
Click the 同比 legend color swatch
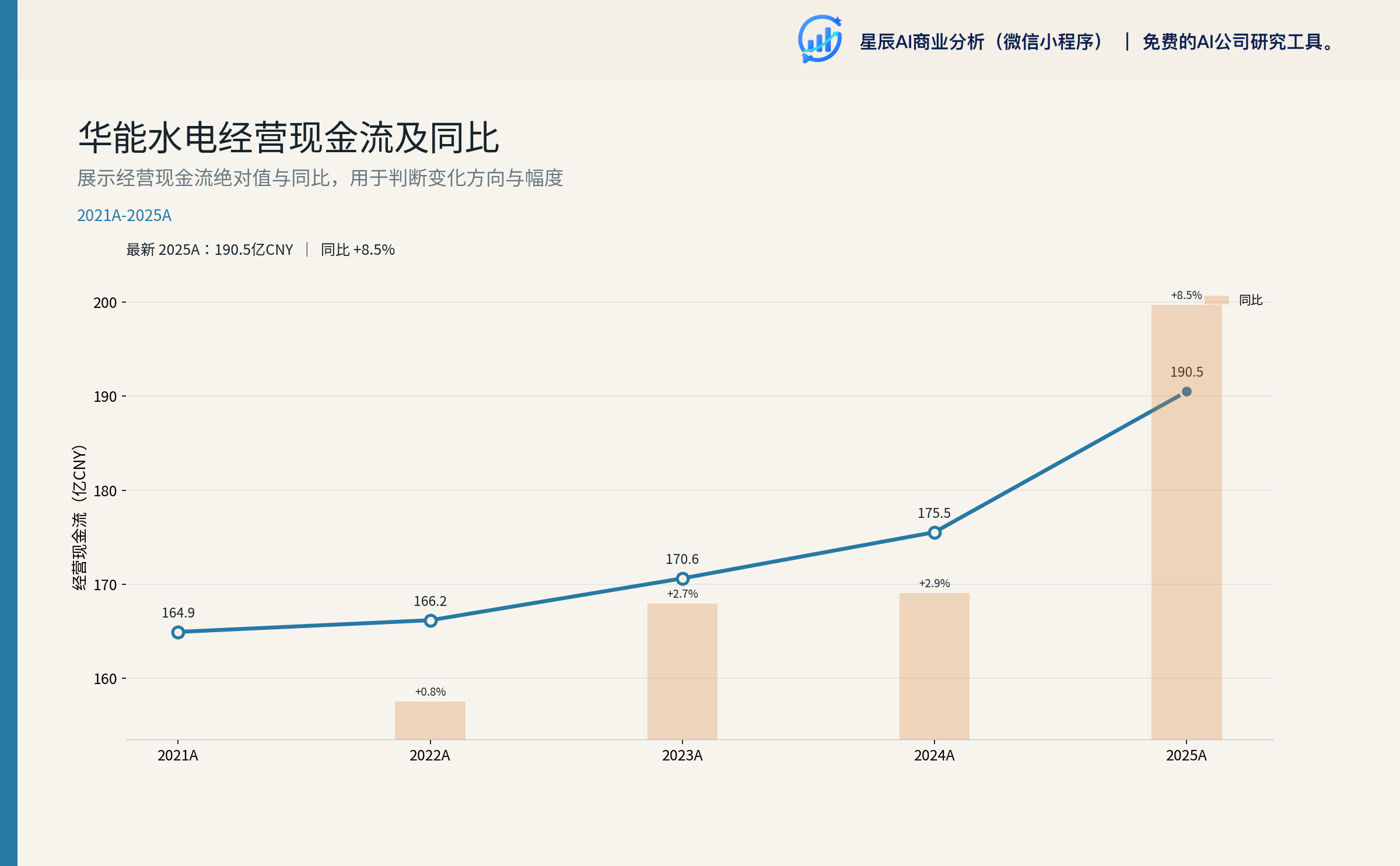point(1217,300)
